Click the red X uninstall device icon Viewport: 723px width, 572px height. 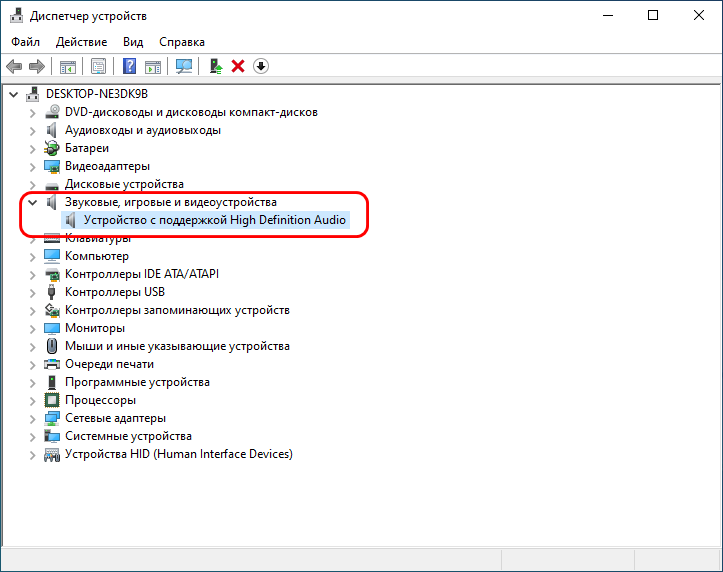click(x=238, y=66)
